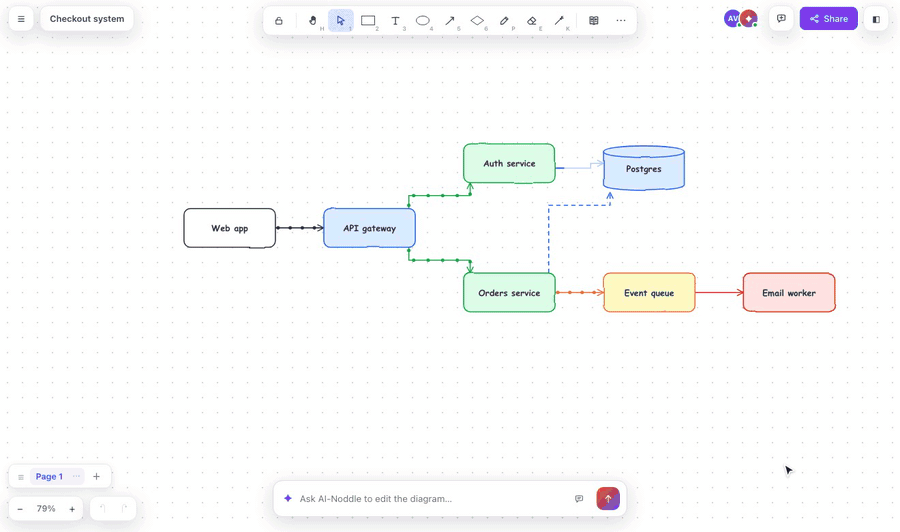This screenshot has width=900, height=532.
Task: Click the red AI collaborator avatar
Action: pos(748,19)
